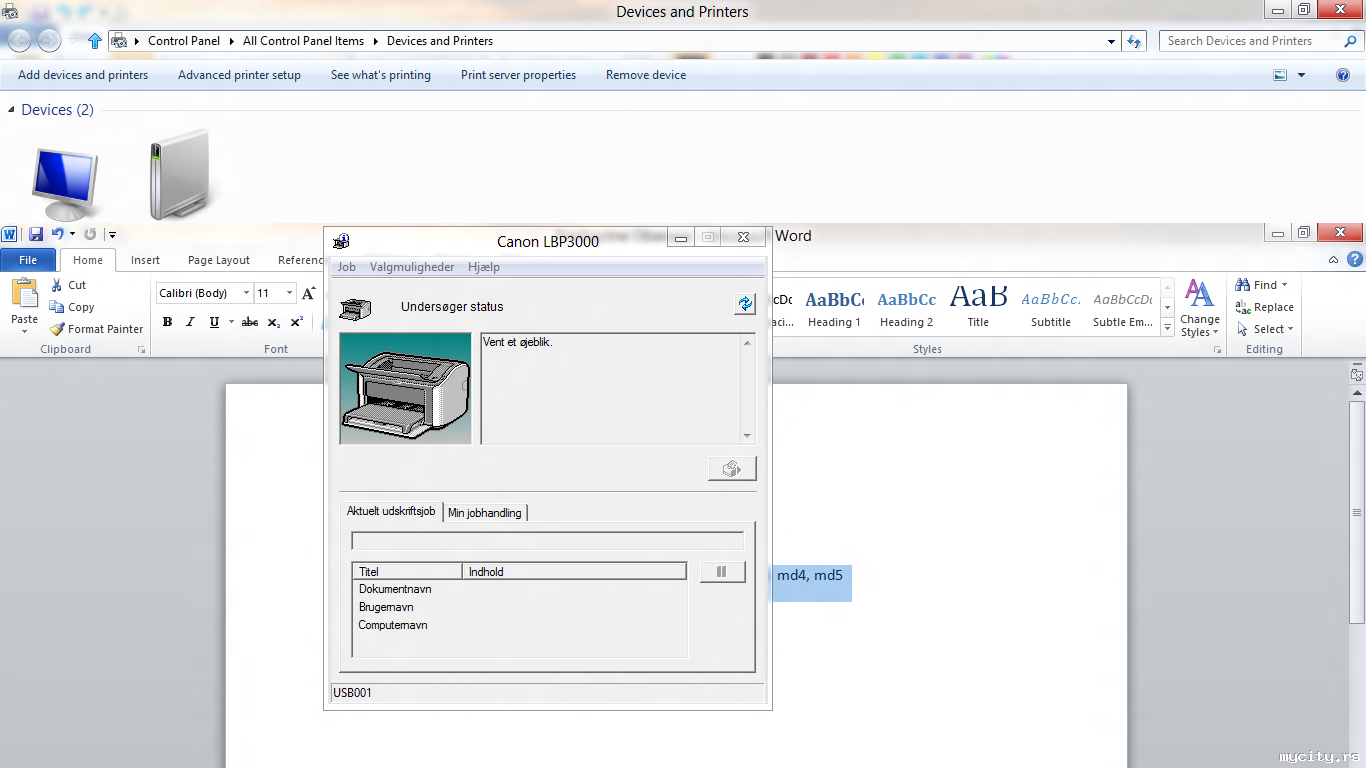Click the Titel column header
The image size is (1366, 768).
pos(408,572)
